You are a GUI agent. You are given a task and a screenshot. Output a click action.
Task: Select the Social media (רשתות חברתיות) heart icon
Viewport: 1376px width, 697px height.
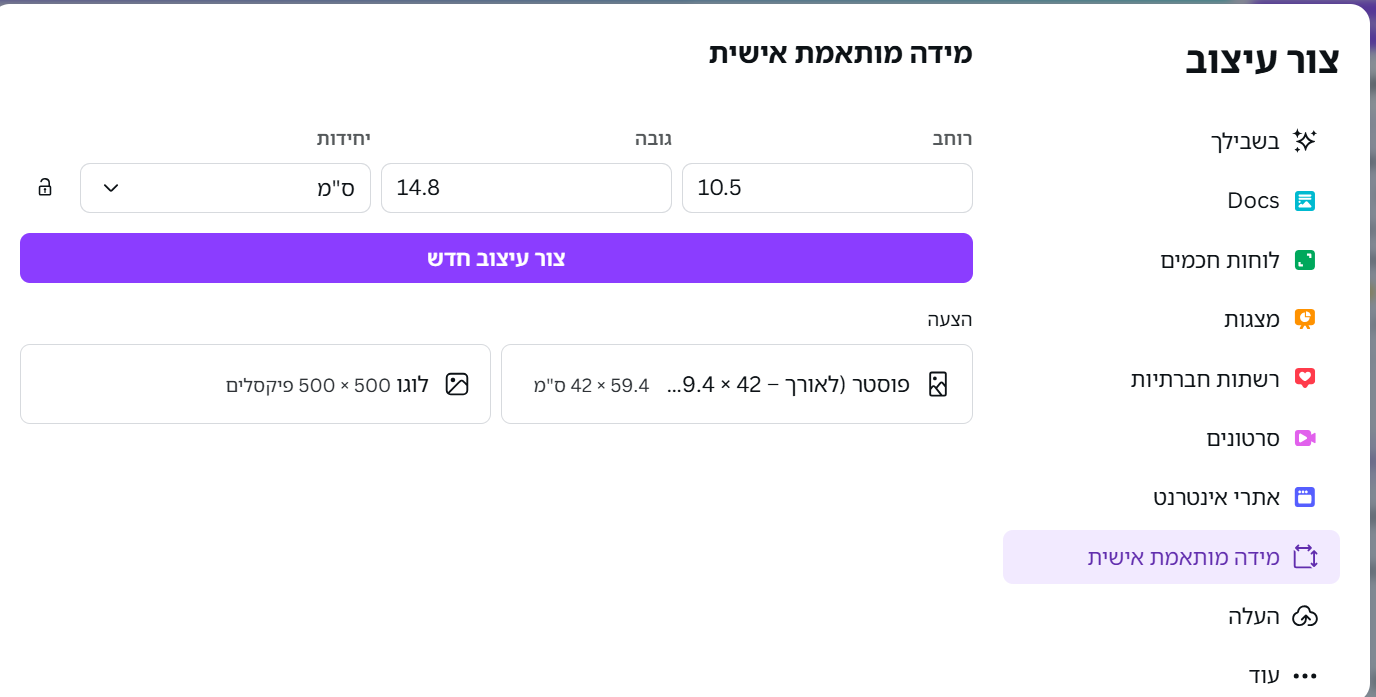(x=1306, y=378)
